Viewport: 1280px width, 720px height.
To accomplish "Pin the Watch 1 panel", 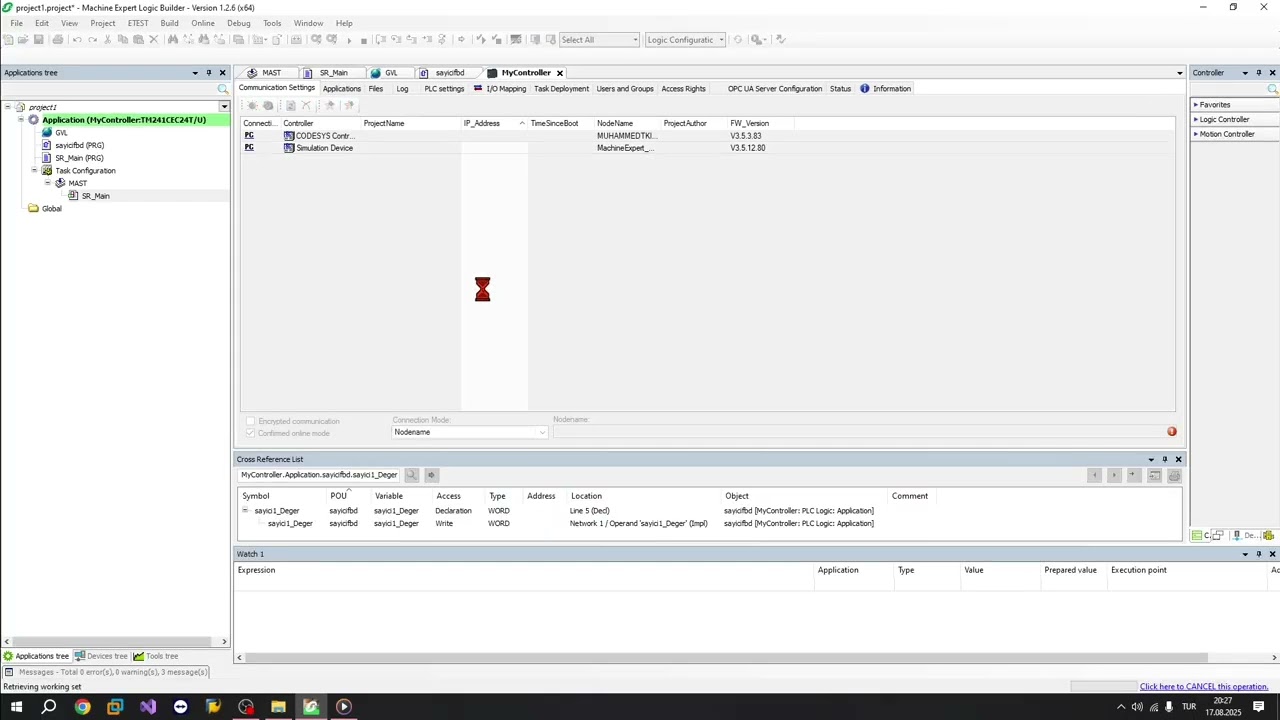I will 1259,554.
